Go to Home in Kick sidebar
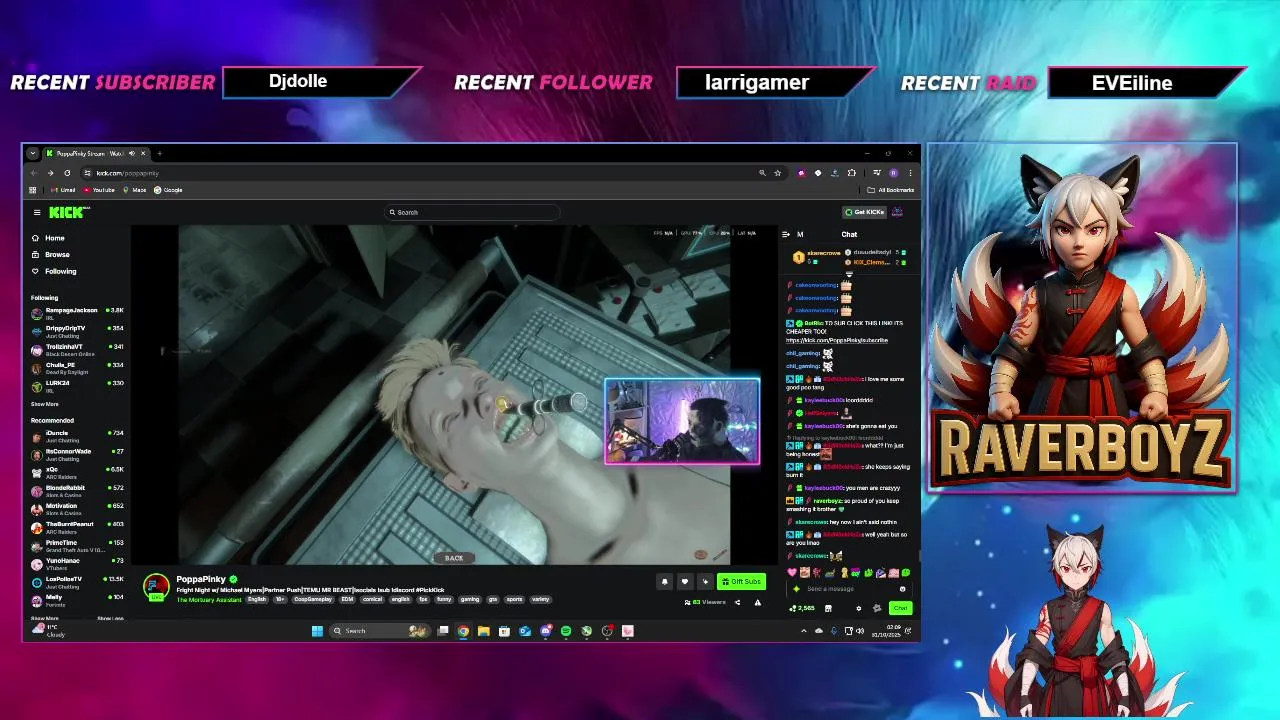This screenshot has width=1280, height=720. (48, 238)
